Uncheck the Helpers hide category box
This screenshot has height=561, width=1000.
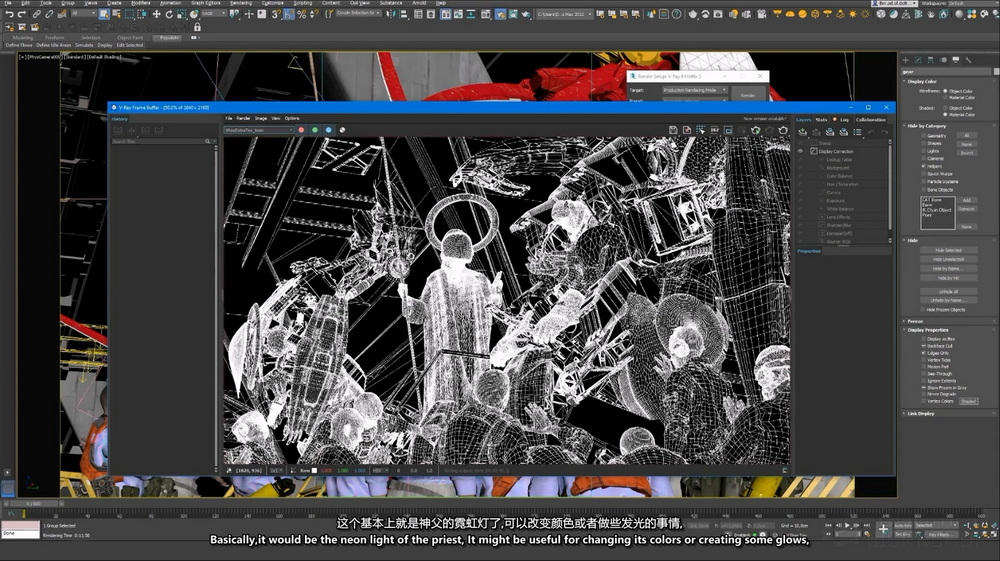[x=923, y=166]
